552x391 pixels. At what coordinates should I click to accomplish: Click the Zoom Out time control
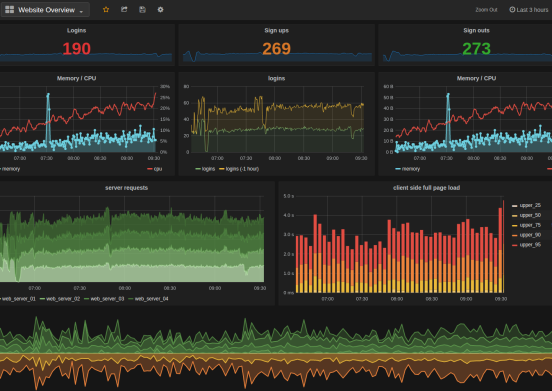(x=486, y=10)
